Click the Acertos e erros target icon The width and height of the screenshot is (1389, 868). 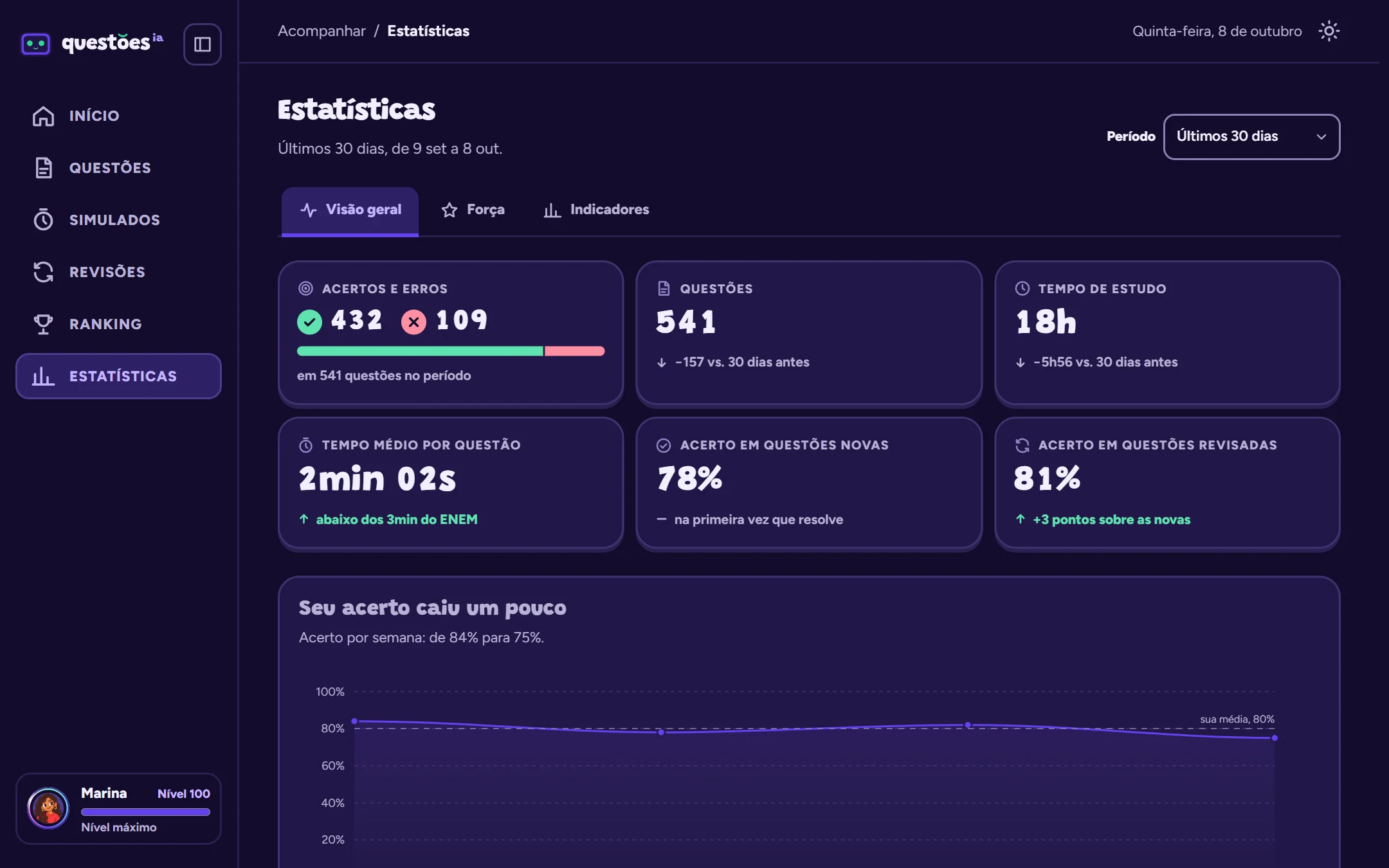point(305,289)
